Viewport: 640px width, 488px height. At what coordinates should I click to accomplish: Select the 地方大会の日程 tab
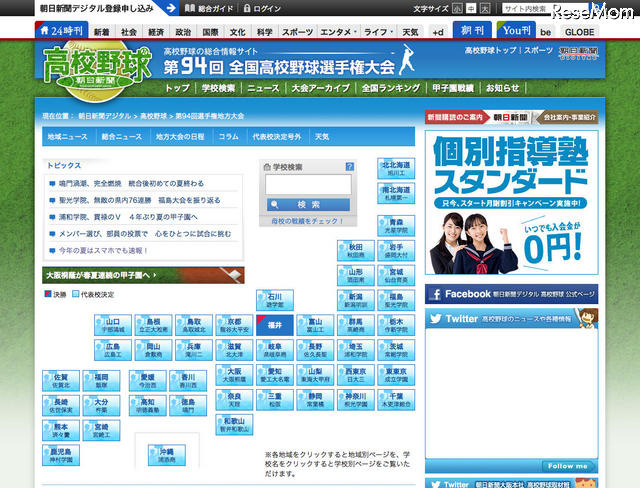(x=180, y=137)
